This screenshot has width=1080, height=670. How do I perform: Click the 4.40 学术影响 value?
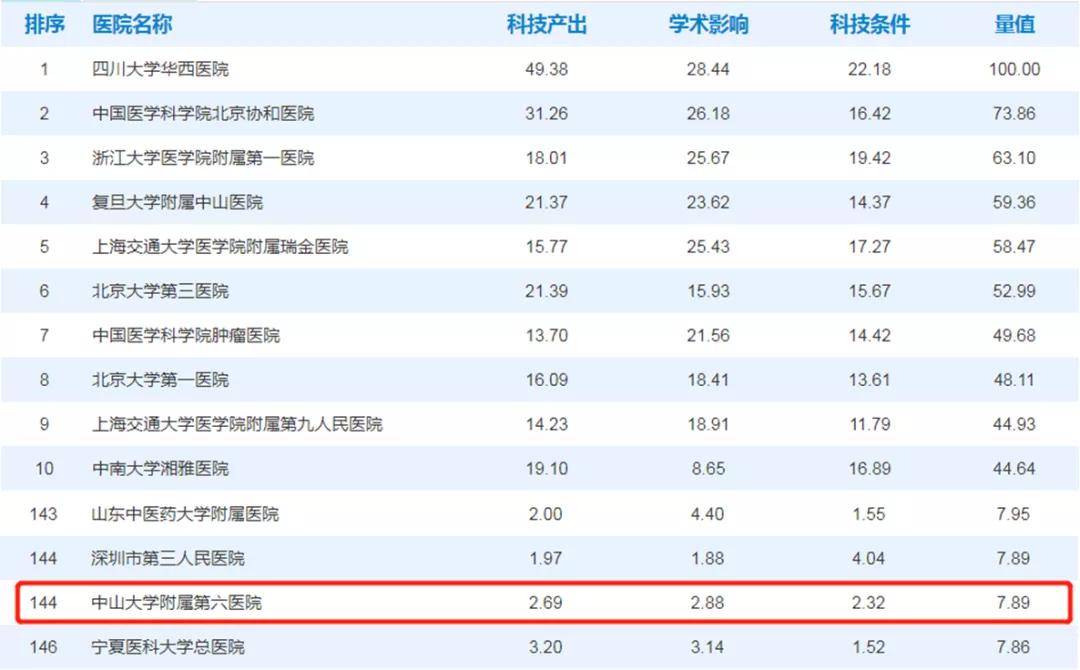[x=707, y=514]
